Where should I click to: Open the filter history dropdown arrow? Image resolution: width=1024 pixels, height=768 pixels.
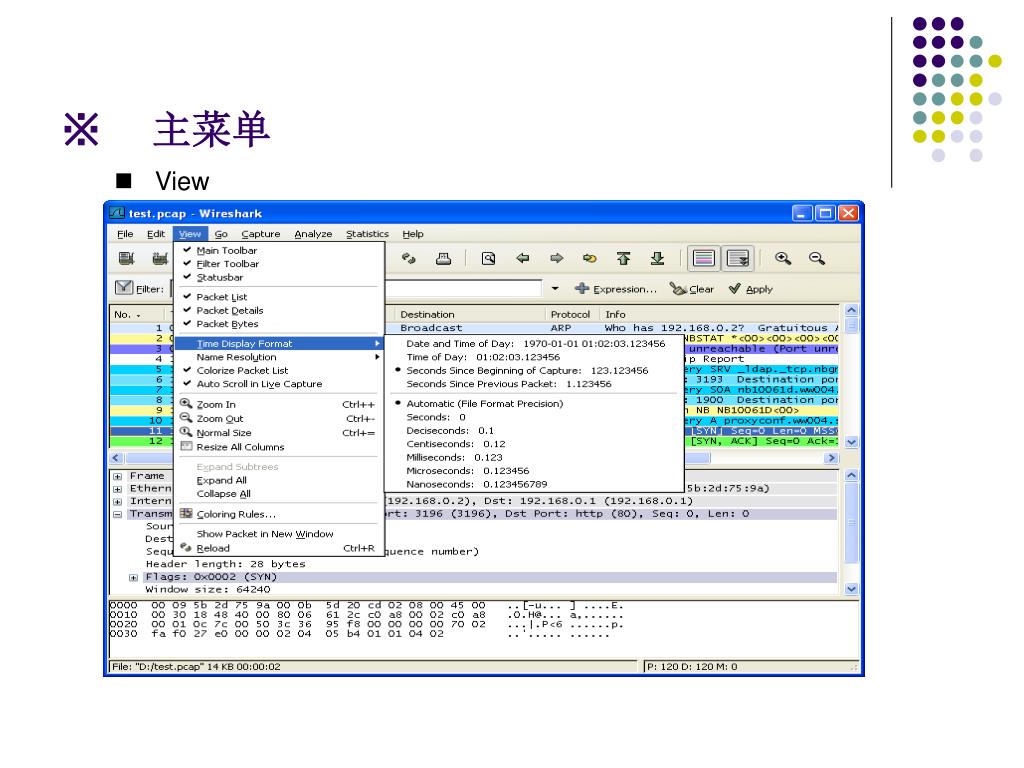point(555,289)
